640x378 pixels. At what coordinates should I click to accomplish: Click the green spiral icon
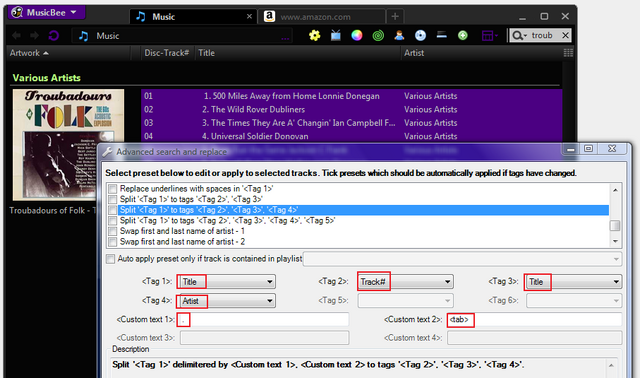(x=378, y=36)
